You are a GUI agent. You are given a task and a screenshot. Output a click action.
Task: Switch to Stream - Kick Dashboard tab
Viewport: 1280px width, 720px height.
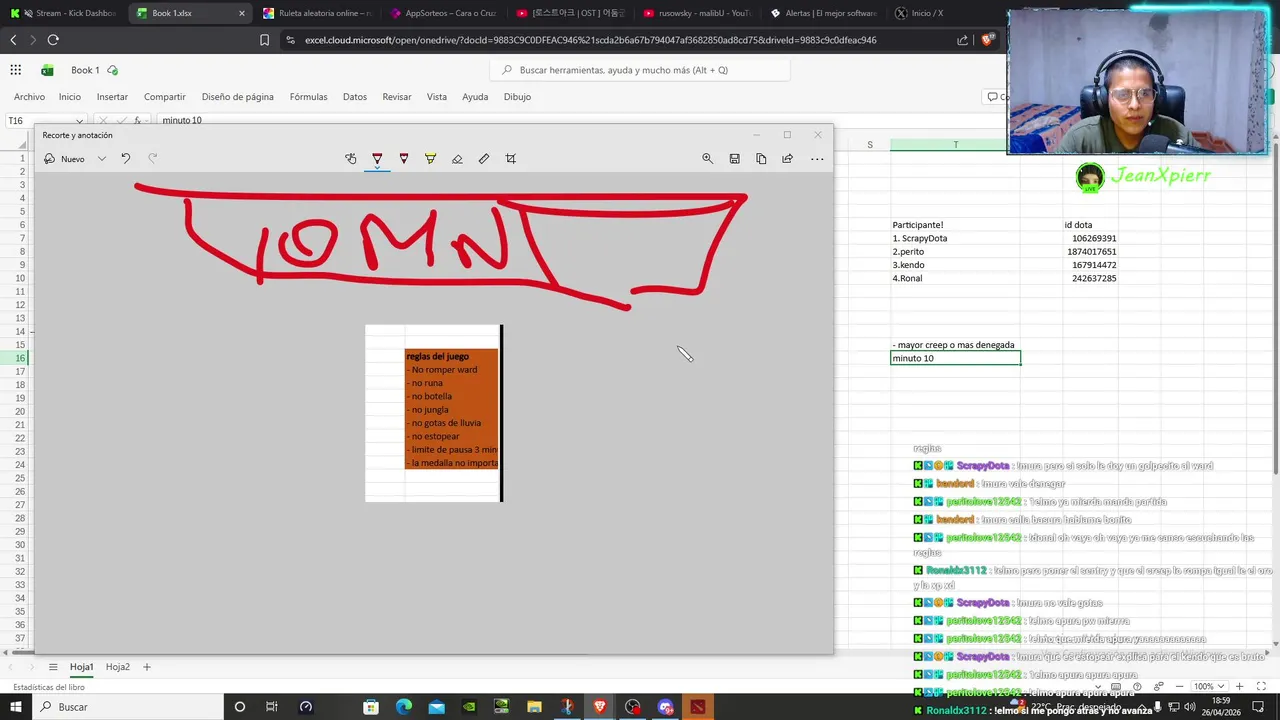[62, 13]
